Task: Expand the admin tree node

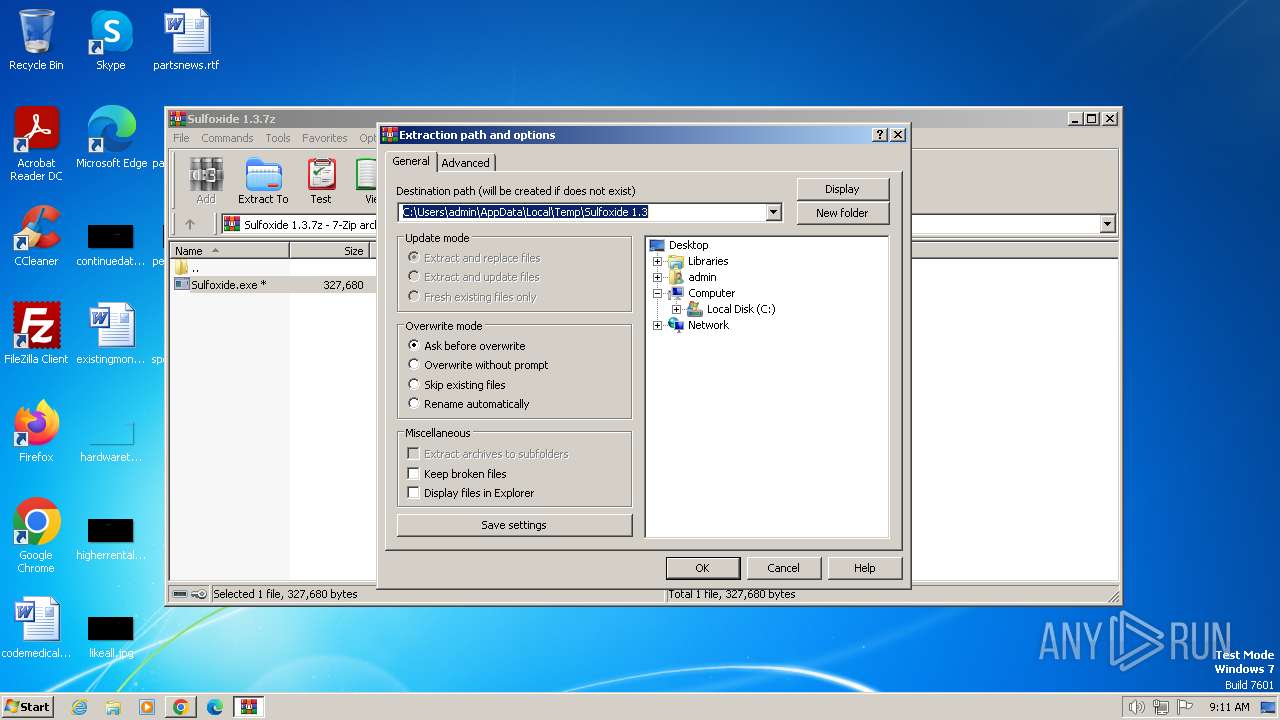Action: (657, 277)
